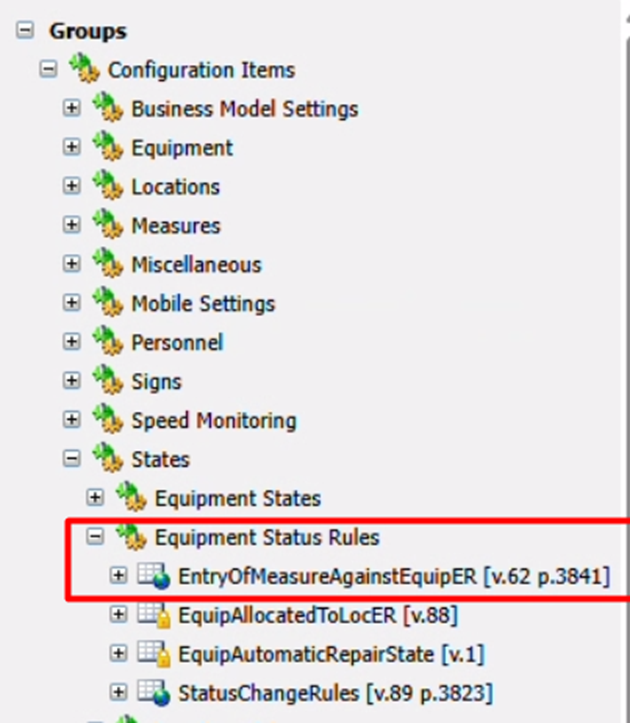Click the Measures gears icon
This screenshot has width=630, height=723.
pyautogui.click(x=107, y=226)
